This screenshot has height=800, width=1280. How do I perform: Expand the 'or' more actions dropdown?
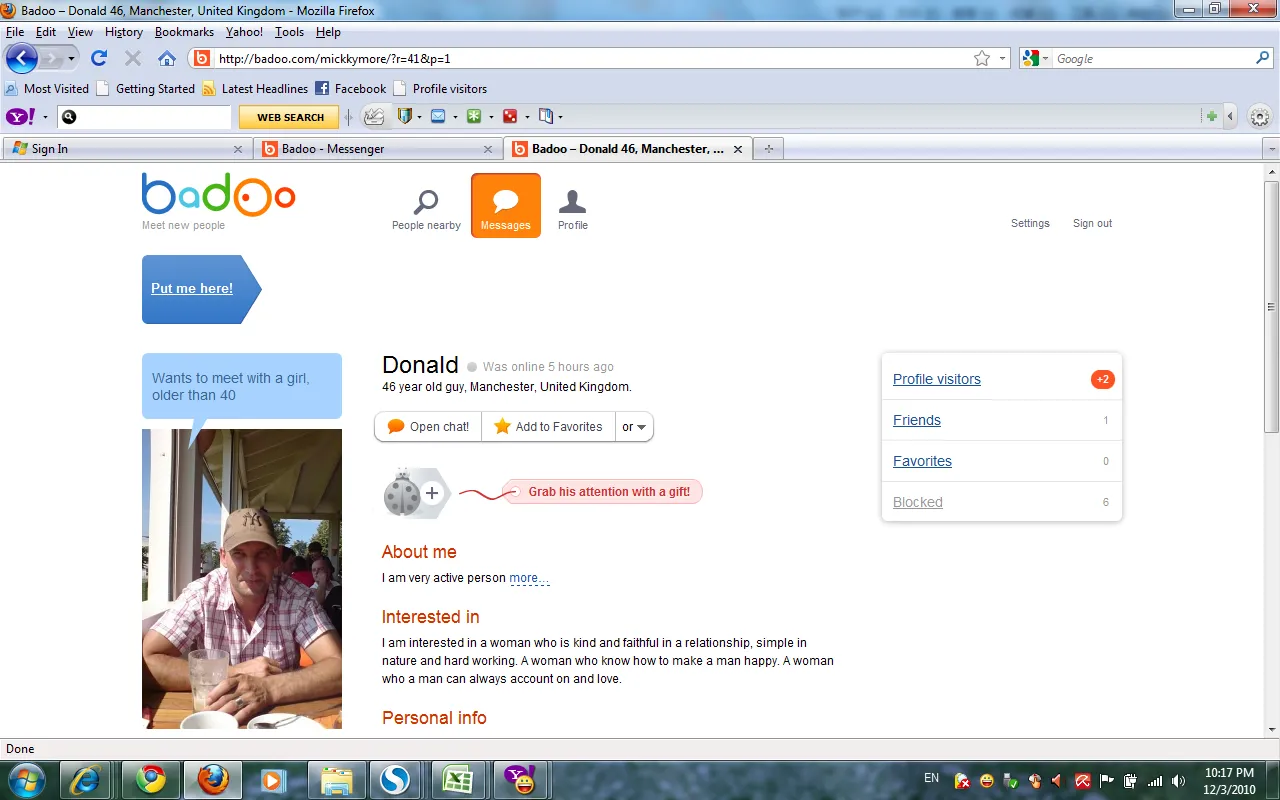click(x=634, y=427)
